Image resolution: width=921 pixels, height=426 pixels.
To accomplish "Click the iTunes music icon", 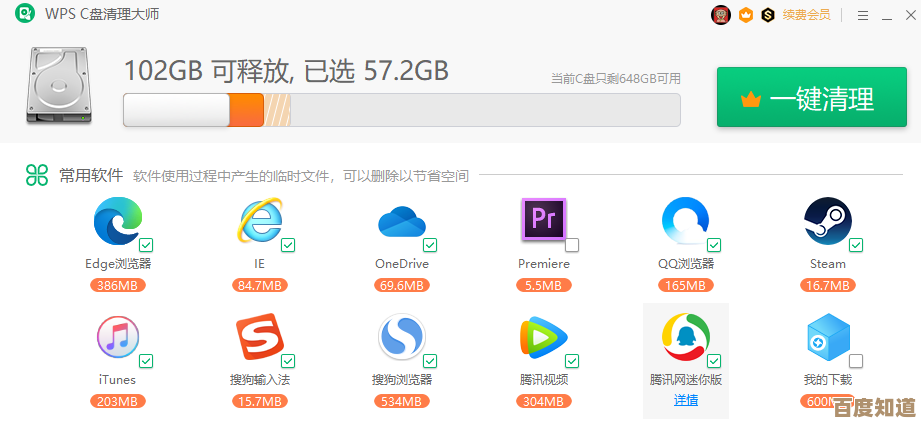I will pos(117,337).
